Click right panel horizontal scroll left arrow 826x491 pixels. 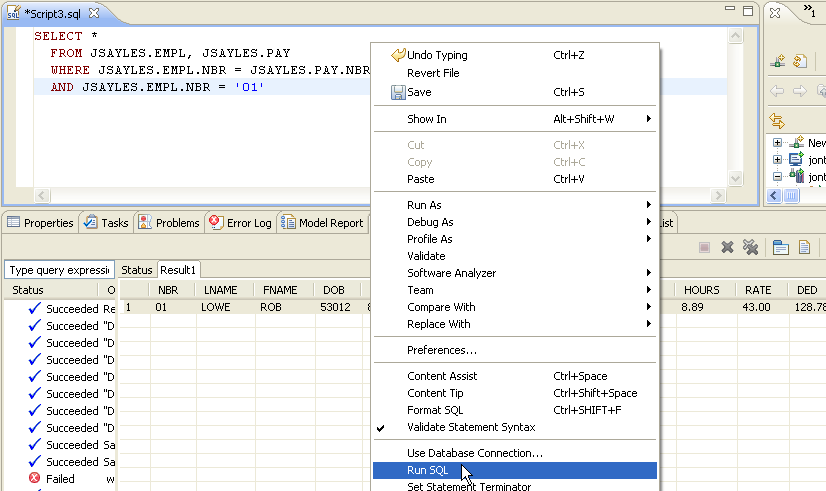click(774, 196)
